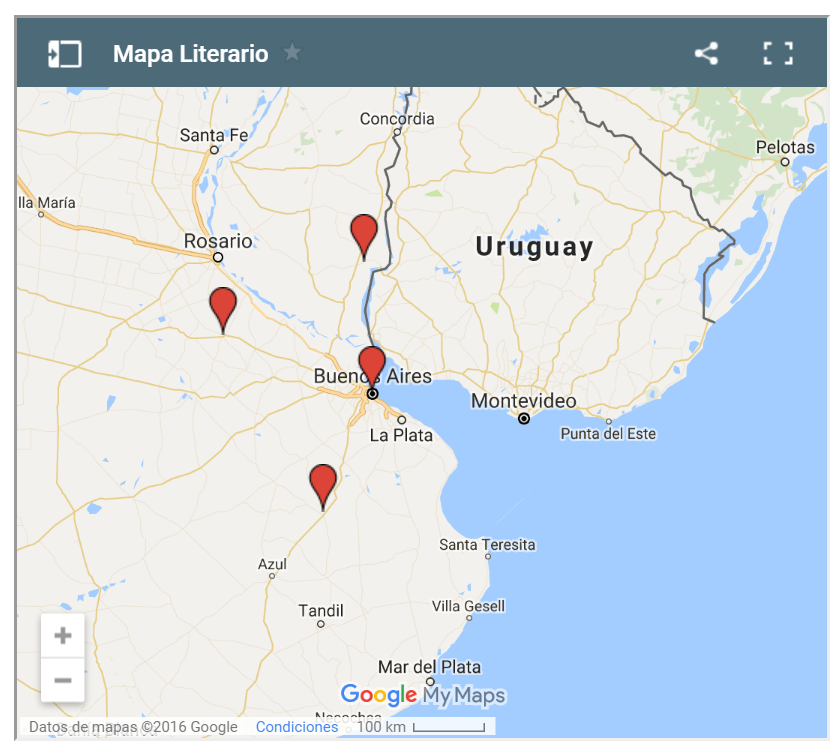Click the Mar del Plata label
Viewport: 838px width, 751px height.
[429, 667]
